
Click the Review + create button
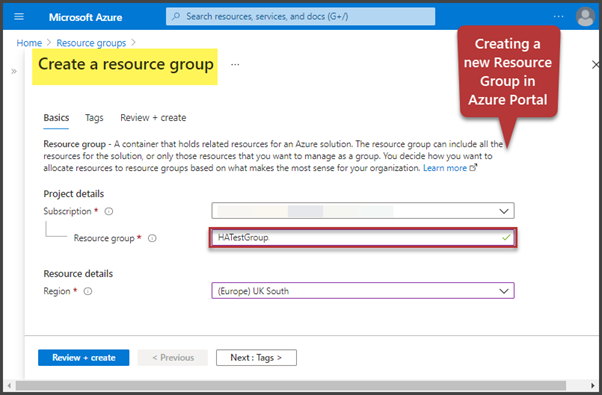tap(84, 358)
